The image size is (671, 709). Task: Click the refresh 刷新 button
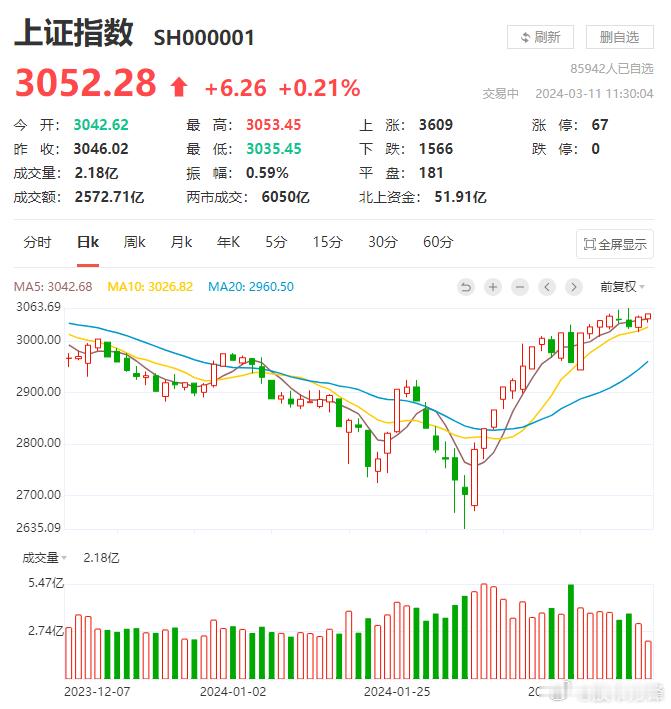click(541, 37)
